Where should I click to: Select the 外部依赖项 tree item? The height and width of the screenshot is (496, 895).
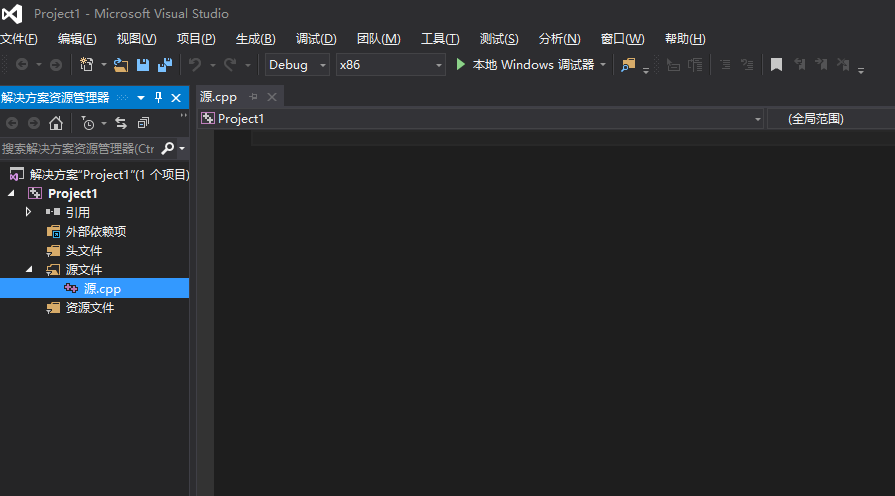click(x=95, y=232)
